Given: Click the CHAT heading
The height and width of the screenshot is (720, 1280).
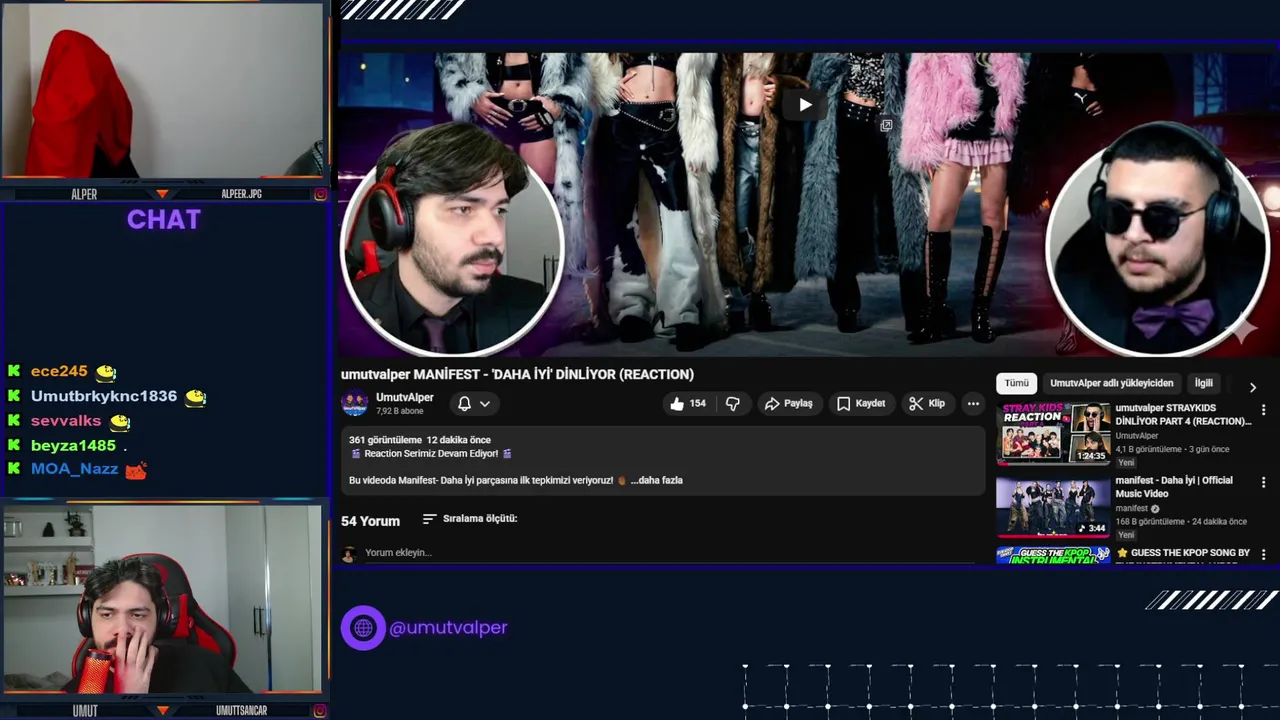Looking at the screenshot, I should pos(164,220).
